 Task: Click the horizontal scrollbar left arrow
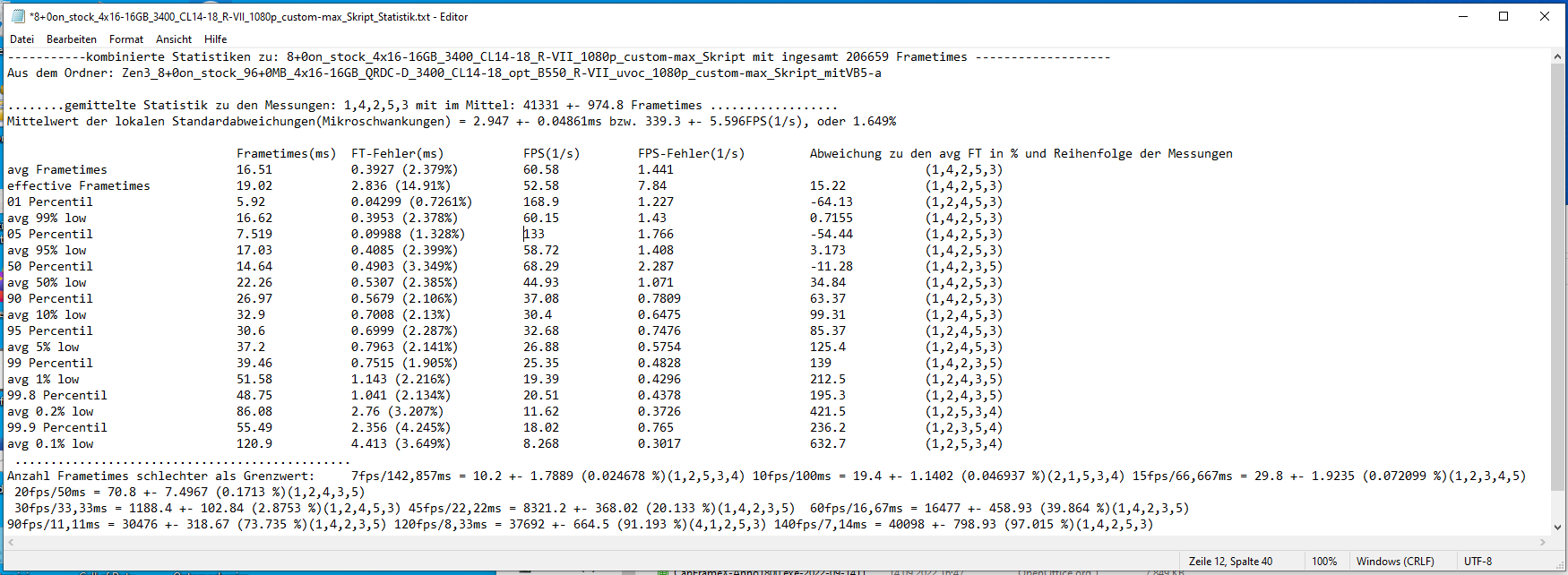(x=10, y=542)
